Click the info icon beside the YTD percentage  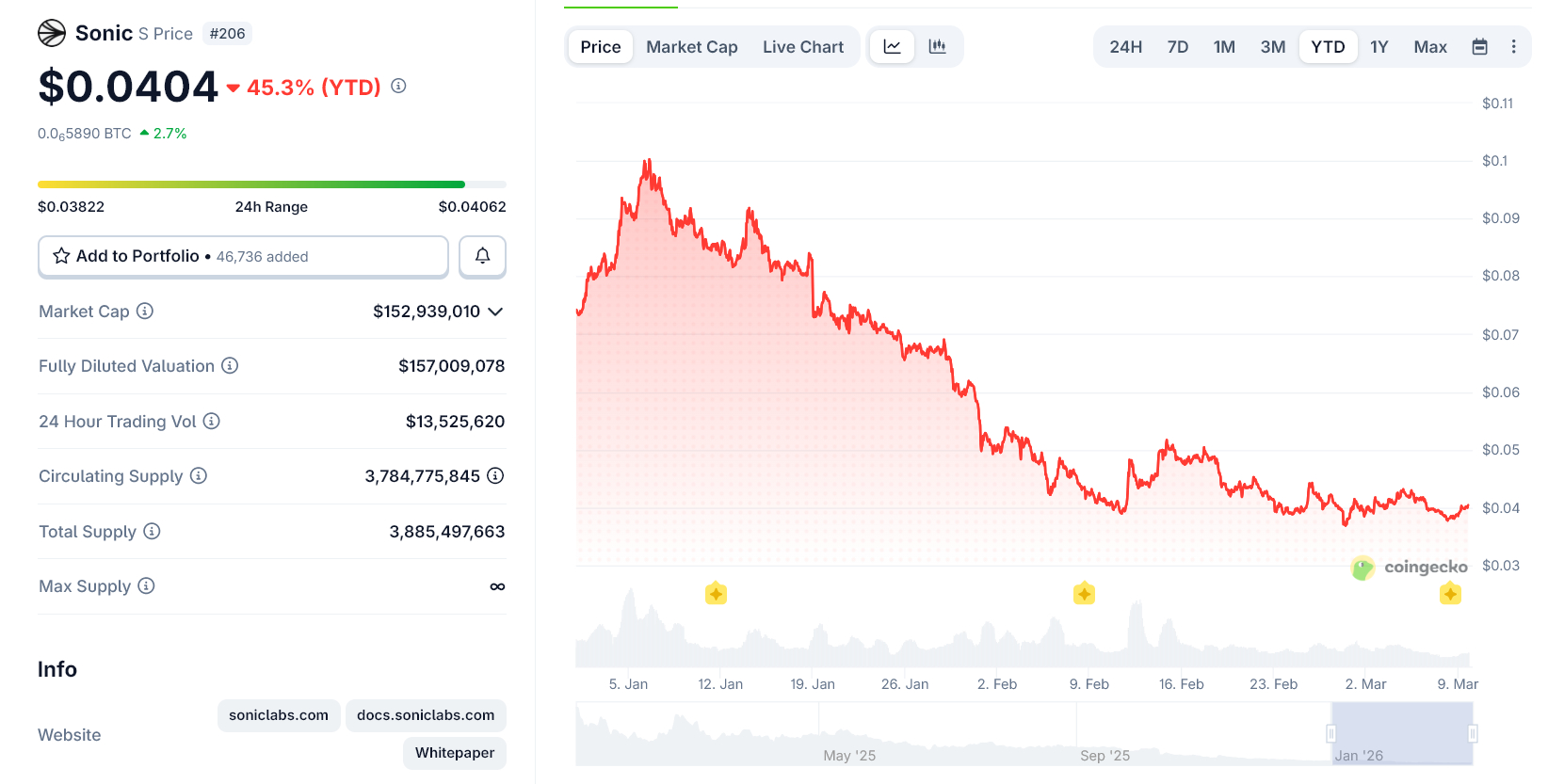pyautogui.click(x=397, y=87)
